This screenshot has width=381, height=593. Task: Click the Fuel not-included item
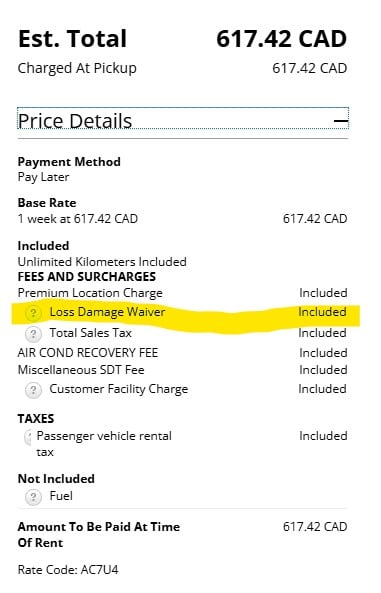tap(61, 496)
